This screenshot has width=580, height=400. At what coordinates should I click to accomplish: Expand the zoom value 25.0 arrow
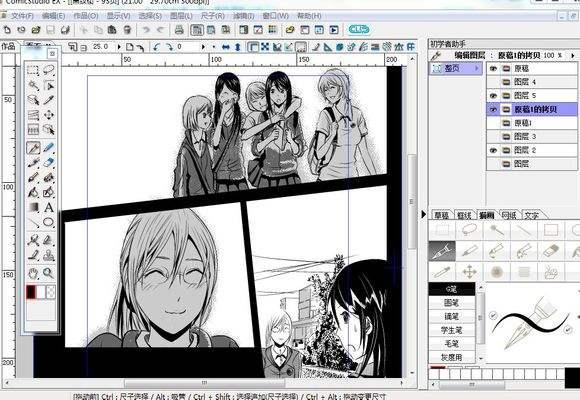[x=119, y=47]
